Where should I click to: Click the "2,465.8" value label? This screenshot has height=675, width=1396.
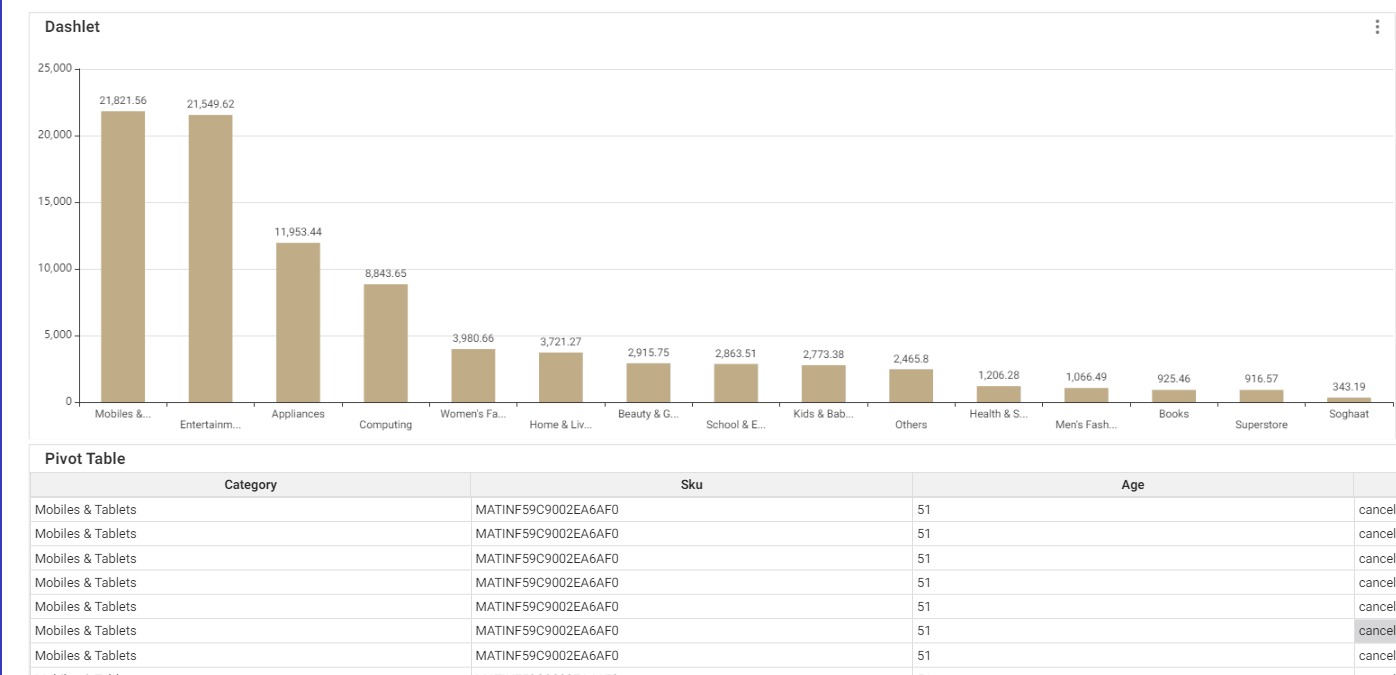point(911,359)
